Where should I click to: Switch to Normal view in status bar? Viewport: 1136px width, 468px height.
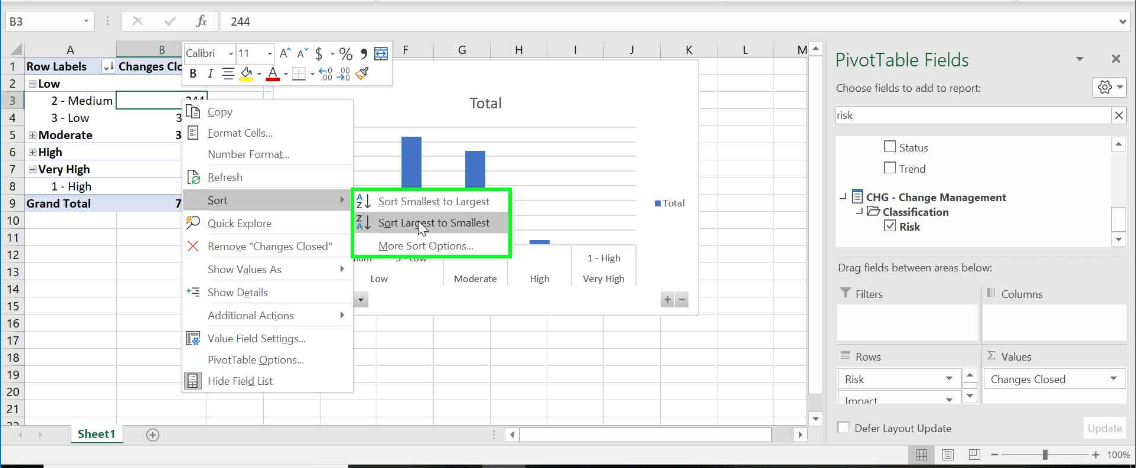[922, 455]
